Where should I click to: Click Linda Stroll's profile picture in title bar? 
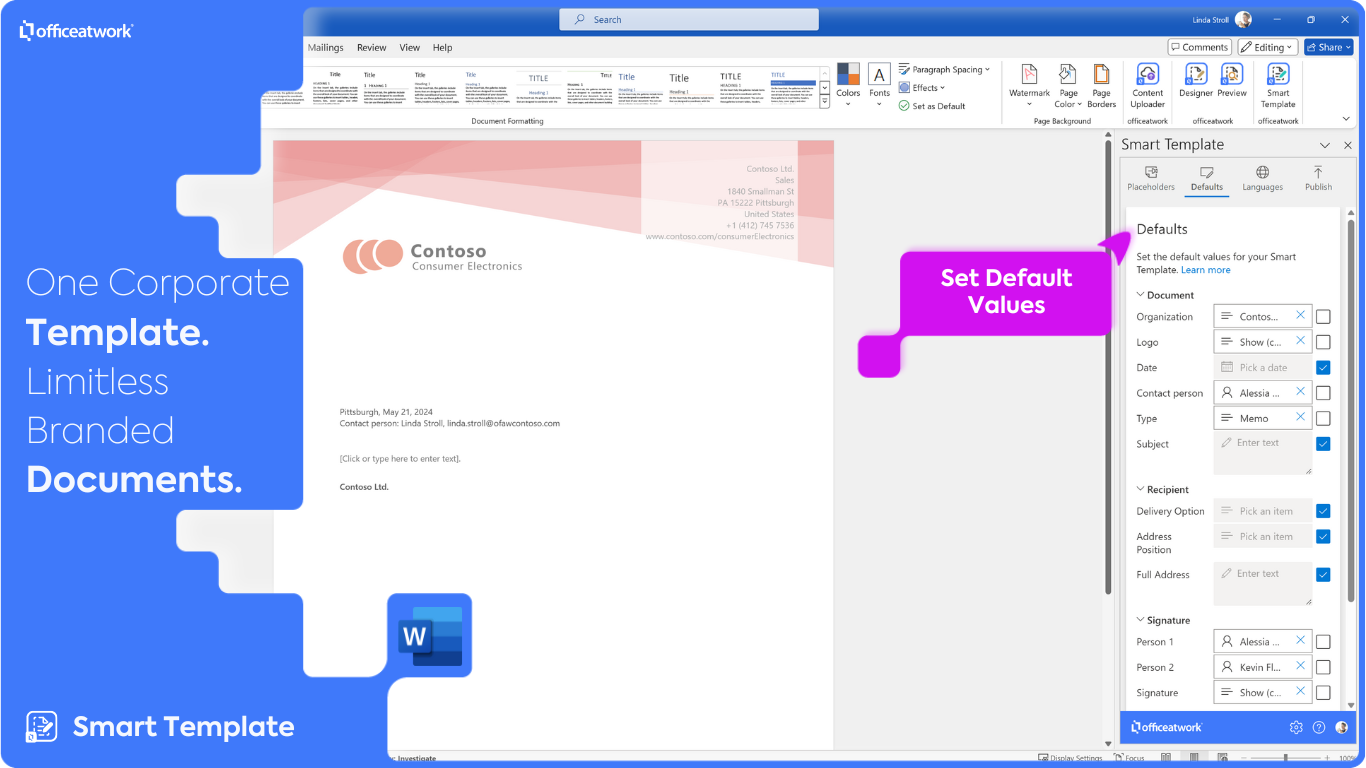(x=1243, y=19)
